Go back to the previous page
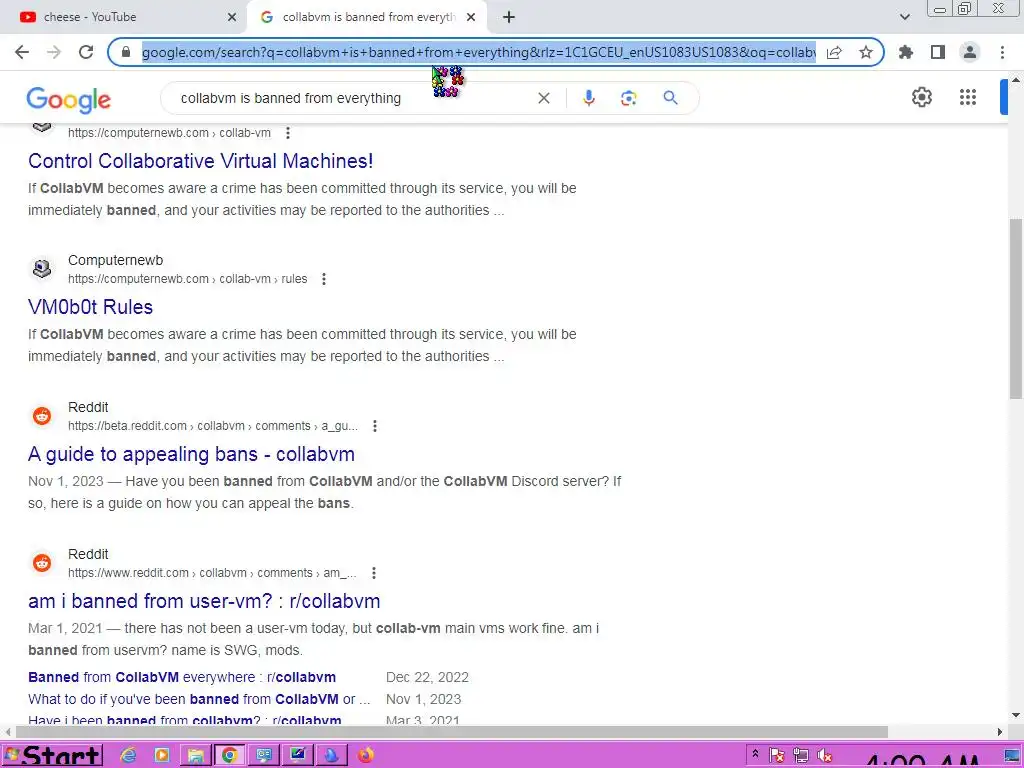The width and height of the screenshot is (1024, 768). pyautogui.click(x=22, y=52)
